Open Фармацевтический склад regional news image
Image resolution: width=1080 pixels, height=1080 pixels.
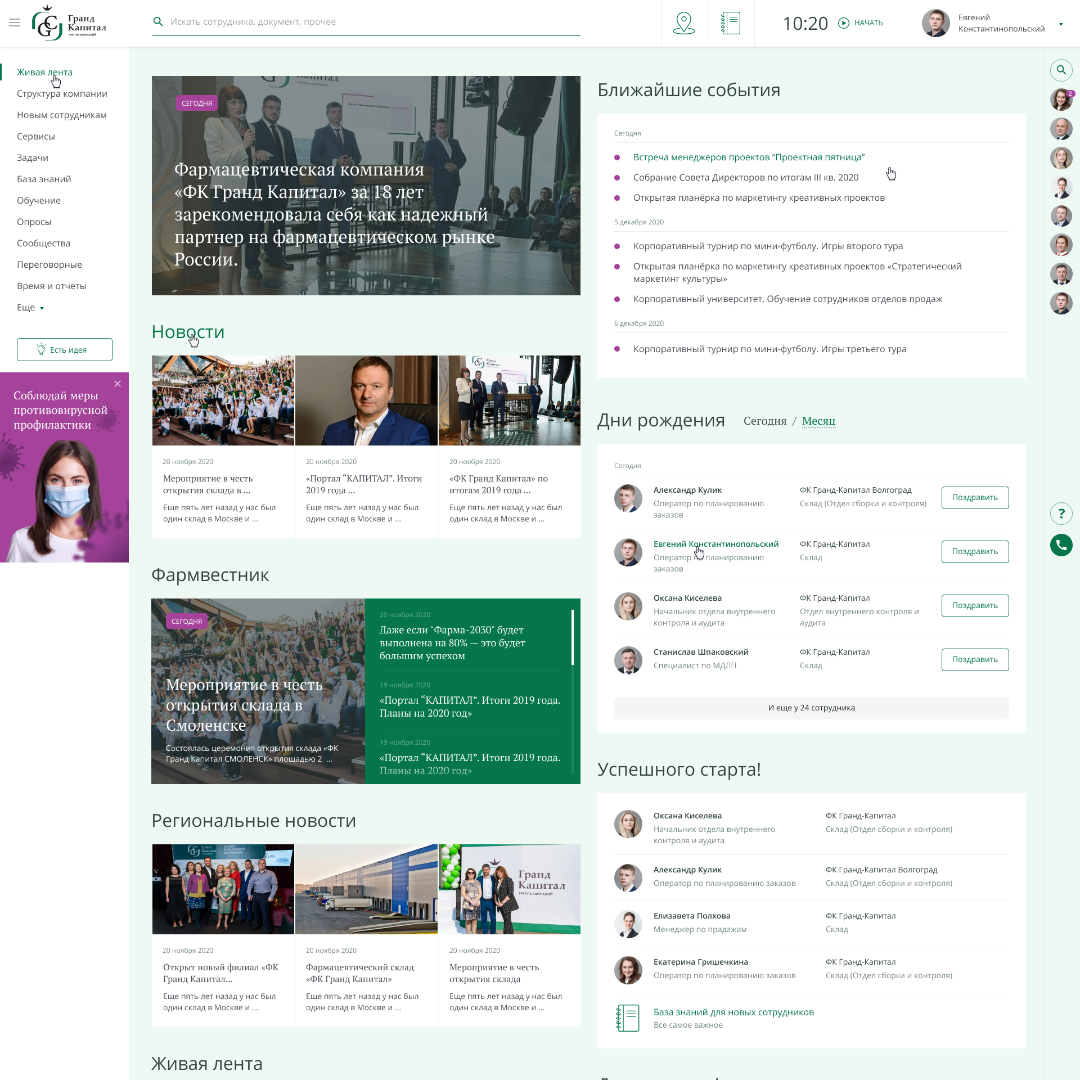click(366, 889)
